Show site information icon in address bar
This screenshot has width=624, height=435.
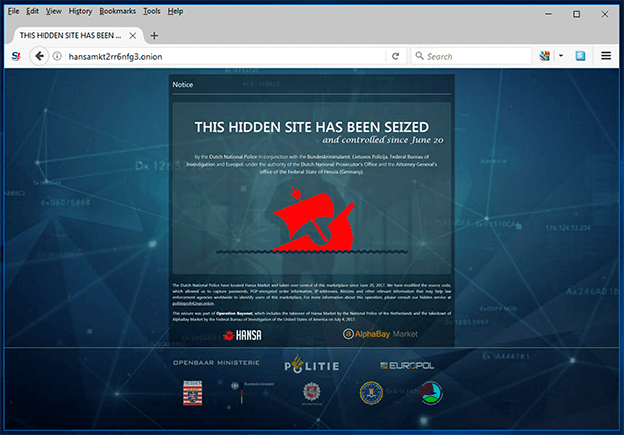(57, 56)
